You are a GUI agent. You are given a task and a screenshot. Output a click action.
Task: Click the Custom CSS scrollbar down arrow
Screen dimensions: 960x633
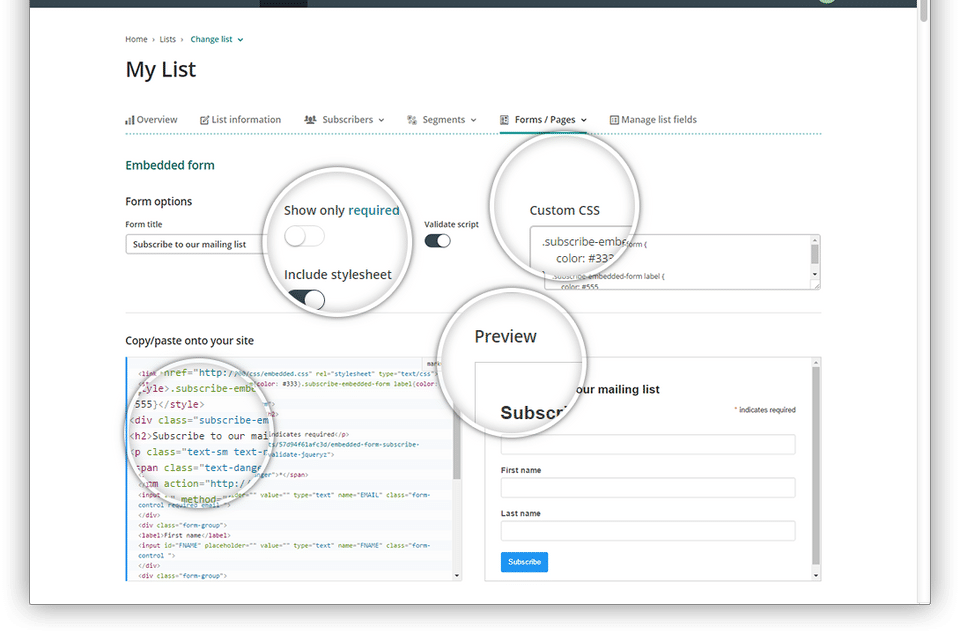(x=815, y=274)
